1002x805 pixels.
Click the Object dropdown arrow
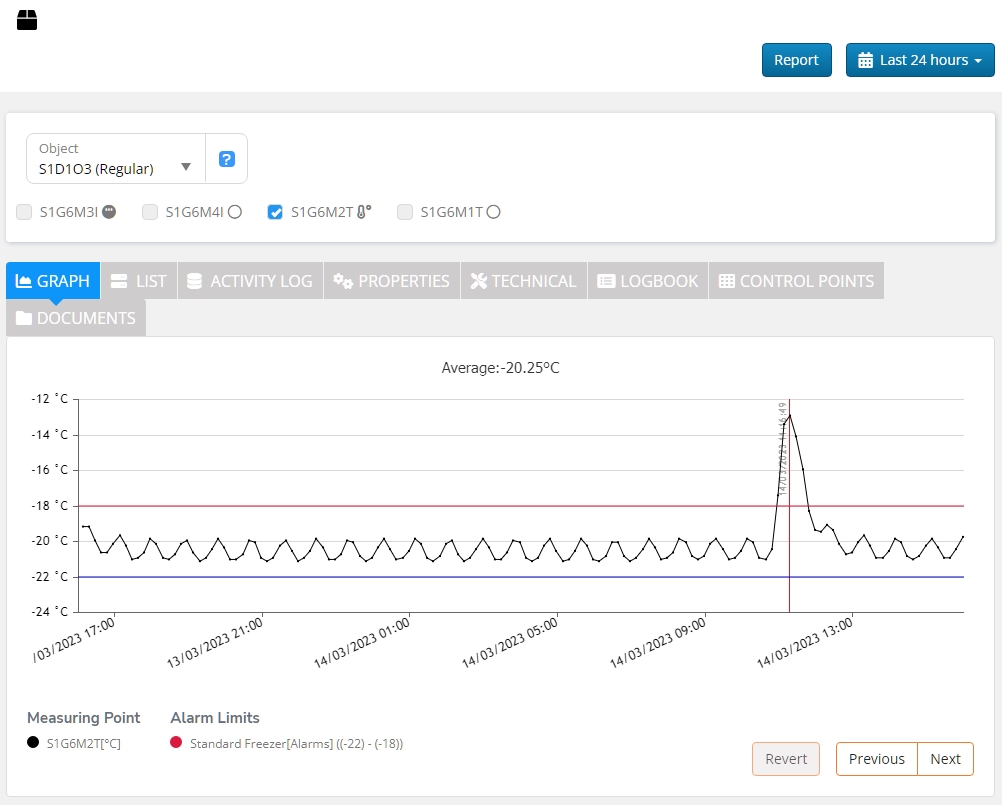coord(186,167)
